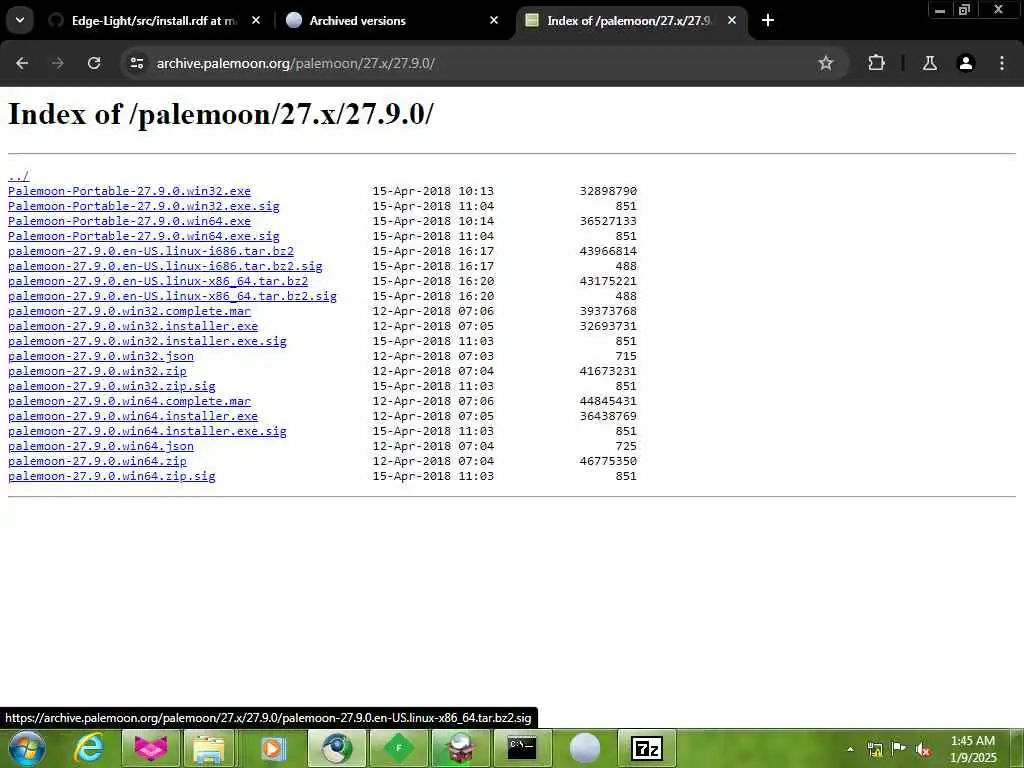Open the Extensions puzzle-piece menu
This screenshot has height=768, width=1024.
point(876,63)
